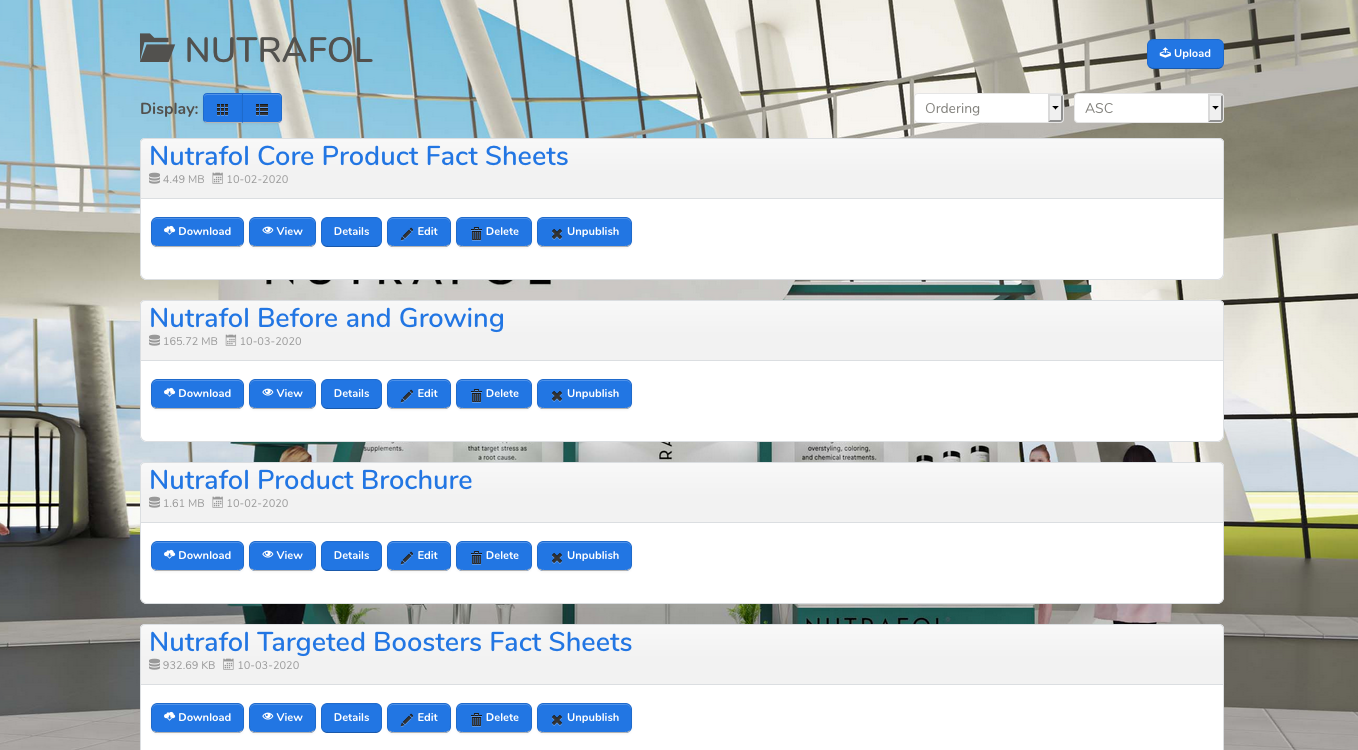Show Details for Core Product Fact Sheets
This screenshot has width=1358, height=750.
coord(351,232)
